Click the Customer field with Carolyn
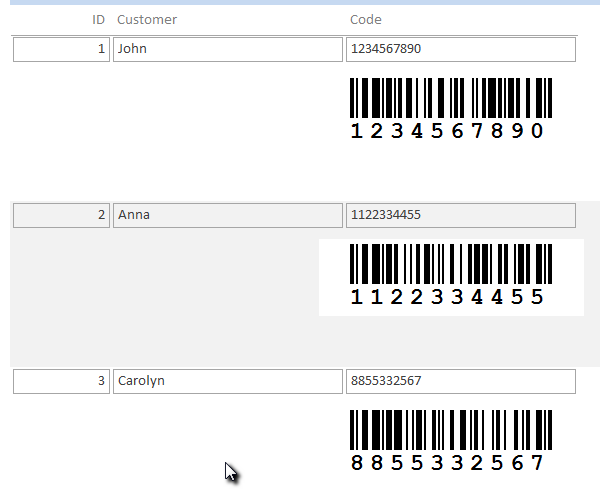 click(x=228, y=381)
